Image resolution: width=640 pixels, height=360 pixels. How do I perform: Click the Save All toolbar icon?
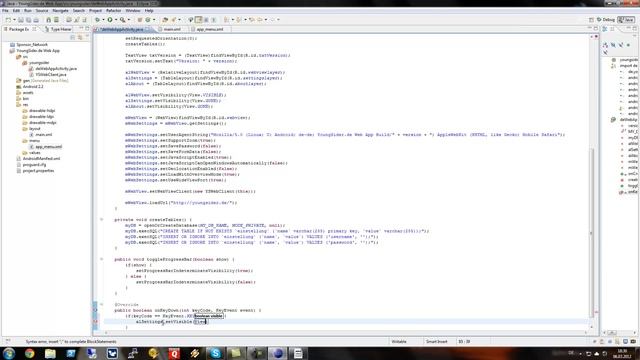coord(29,20)
